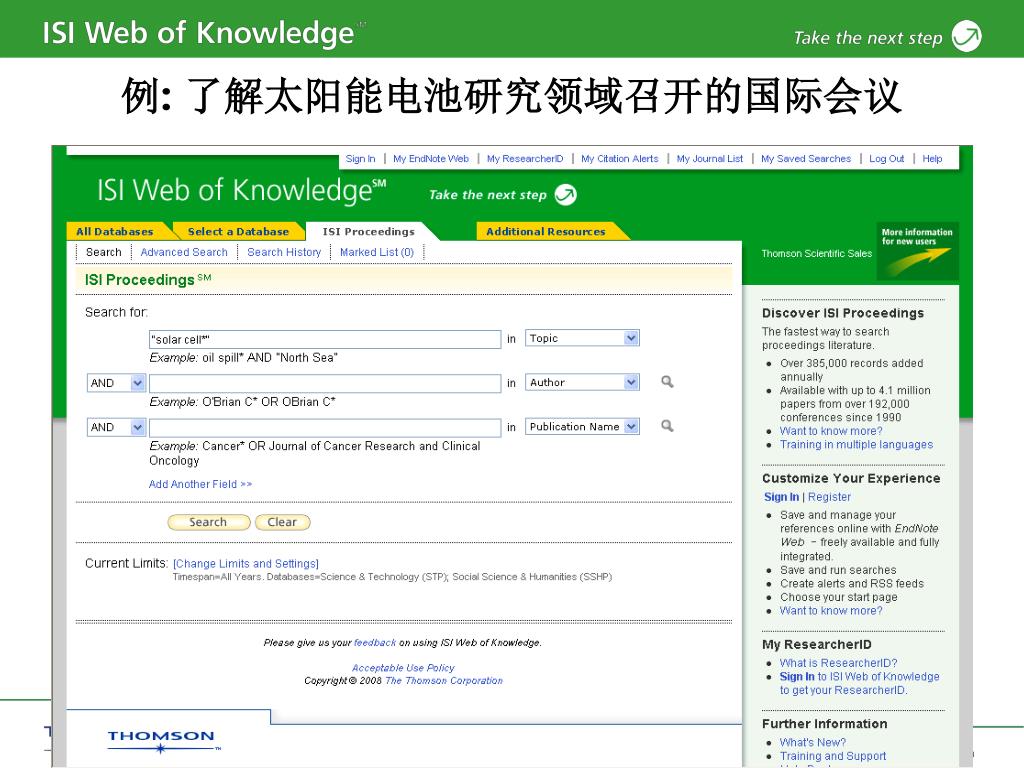This screenshot has height=768, width=1024.
Task: Click the topic search field with "solar cell*"
Action: pos(325,340)
